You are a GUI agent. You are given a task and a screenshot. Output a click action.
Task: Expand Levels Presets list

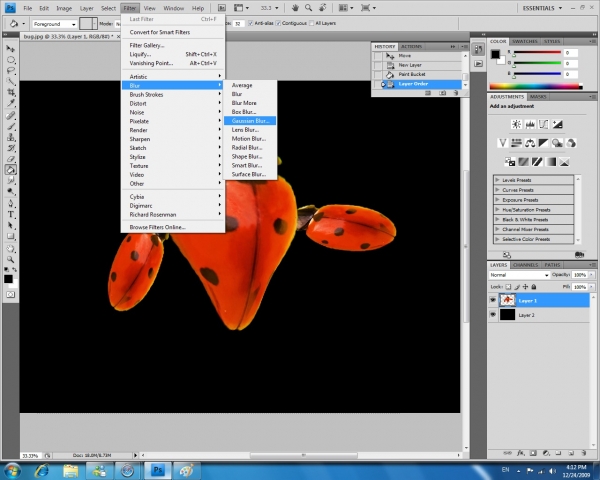pos(497,180)
